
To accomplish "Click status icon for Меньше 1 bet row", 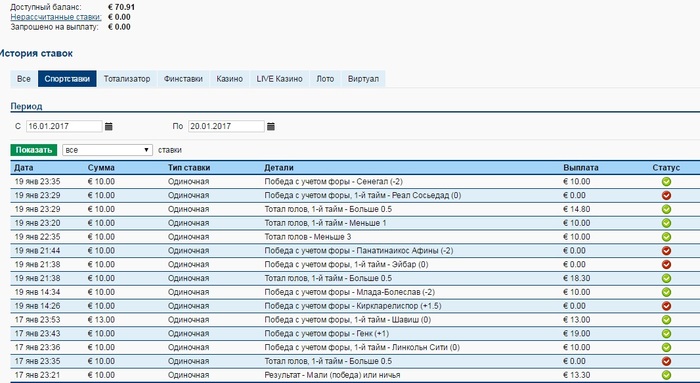I will (666, 223).
